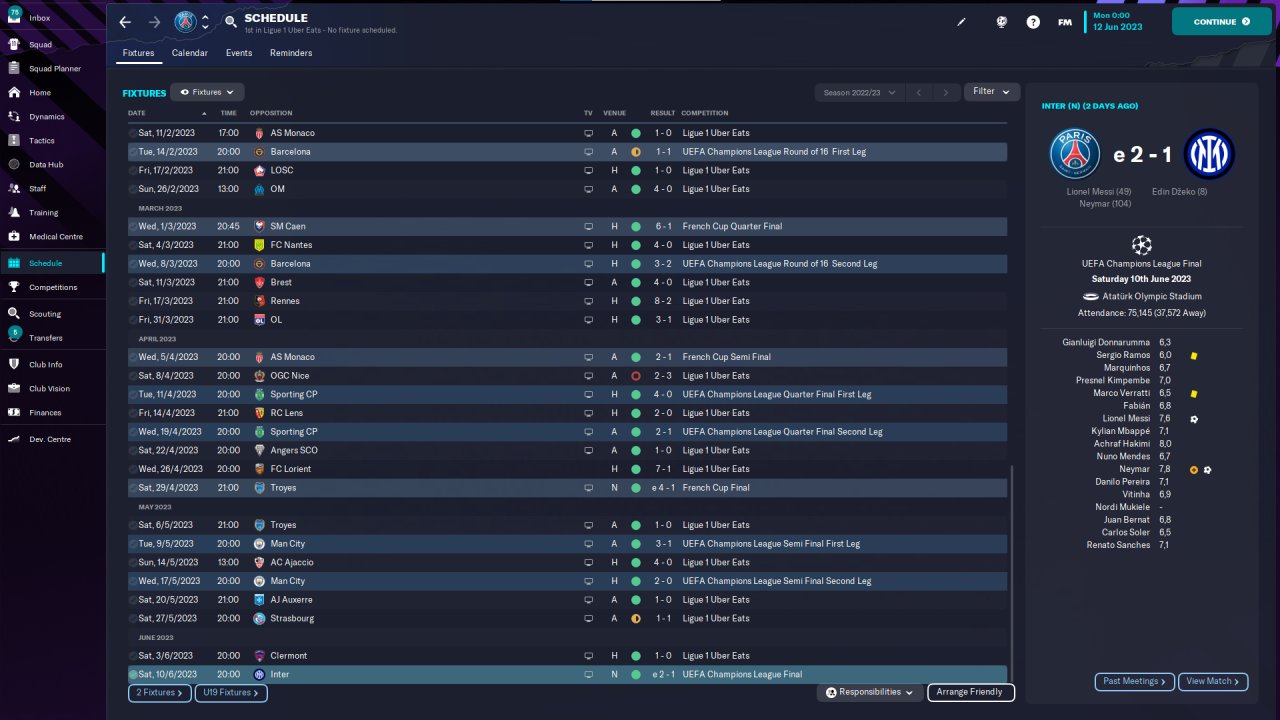1280x720 pixels.
Task: Click the back arrow in the top bar
Action: pos(125,22)
